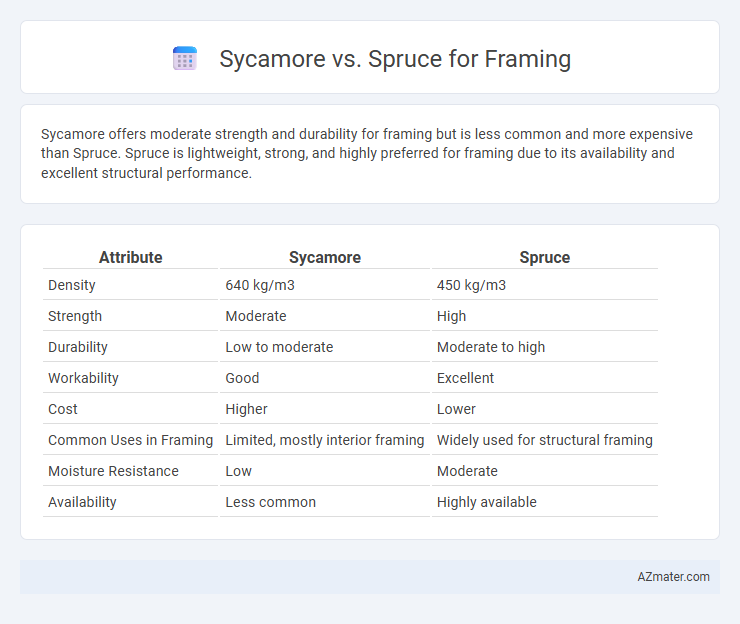Click the 'Sycamore' column header
The height and width of the screenshot is (624, 740).
coord(325,257)
